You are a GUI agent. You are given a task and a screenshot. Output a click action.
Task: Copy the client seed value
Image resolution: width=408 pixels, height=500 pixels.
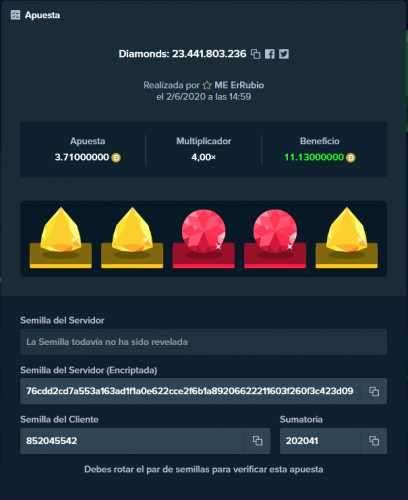point(257,441)
